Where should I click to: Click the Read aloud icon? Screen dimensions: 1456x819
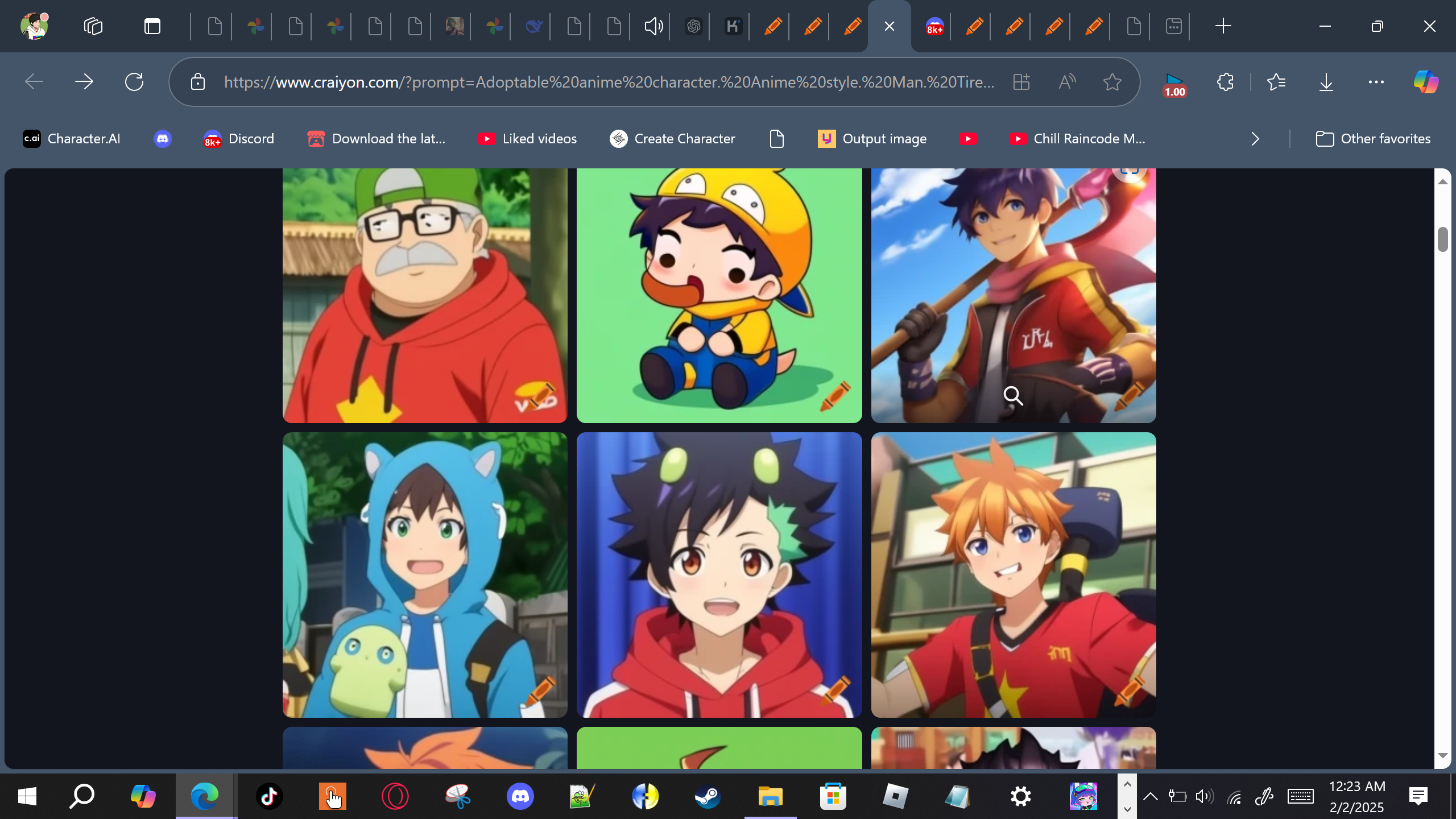(1067, 82)
